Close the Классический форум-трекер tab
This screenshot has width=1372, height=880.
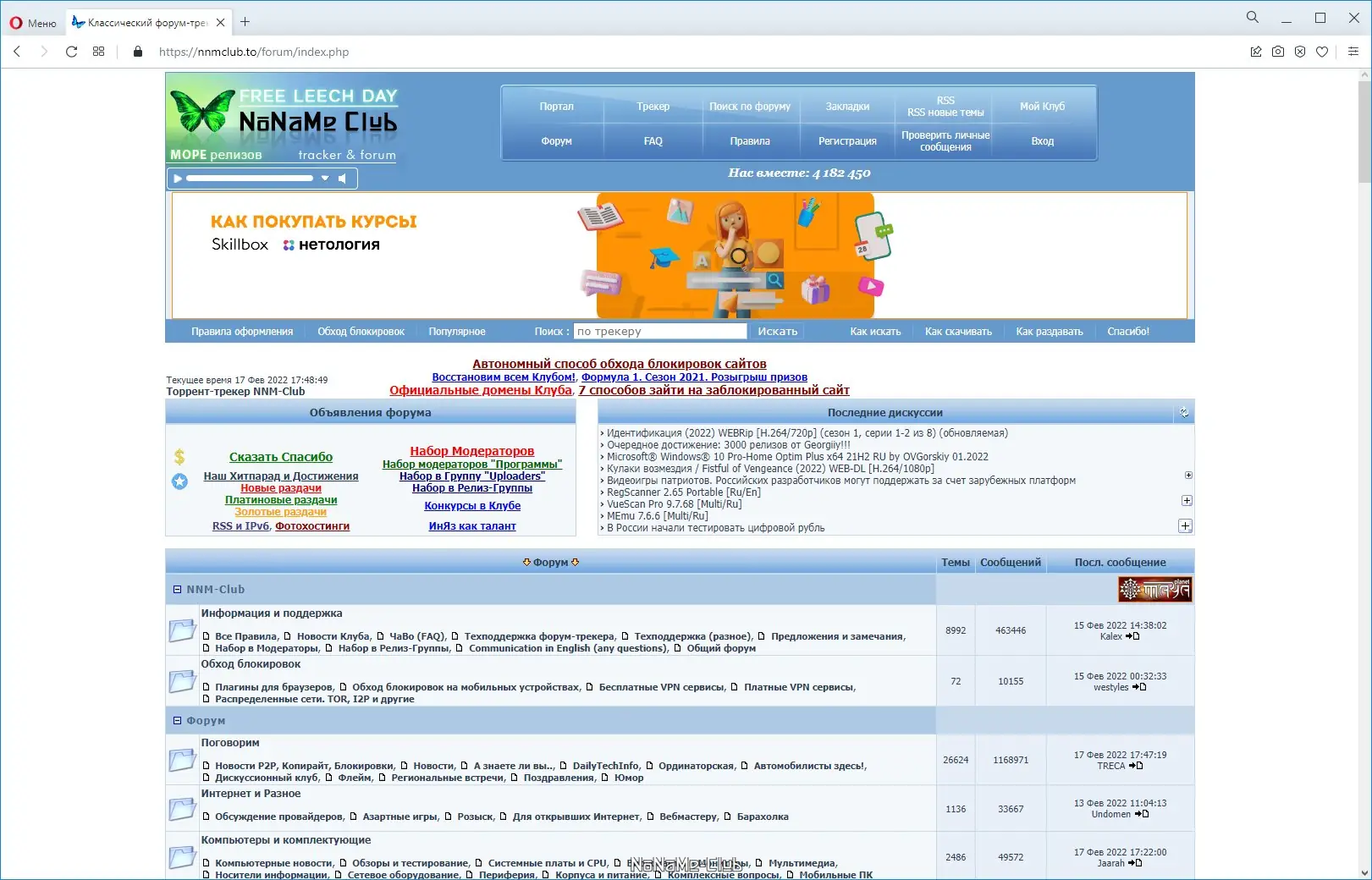point(221,23)
